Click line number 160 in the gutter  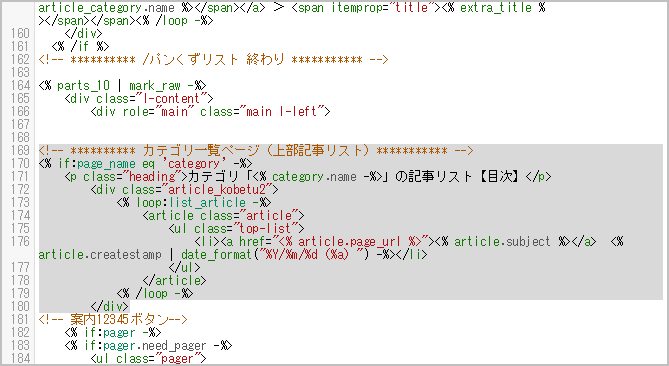tap(20, 33)
